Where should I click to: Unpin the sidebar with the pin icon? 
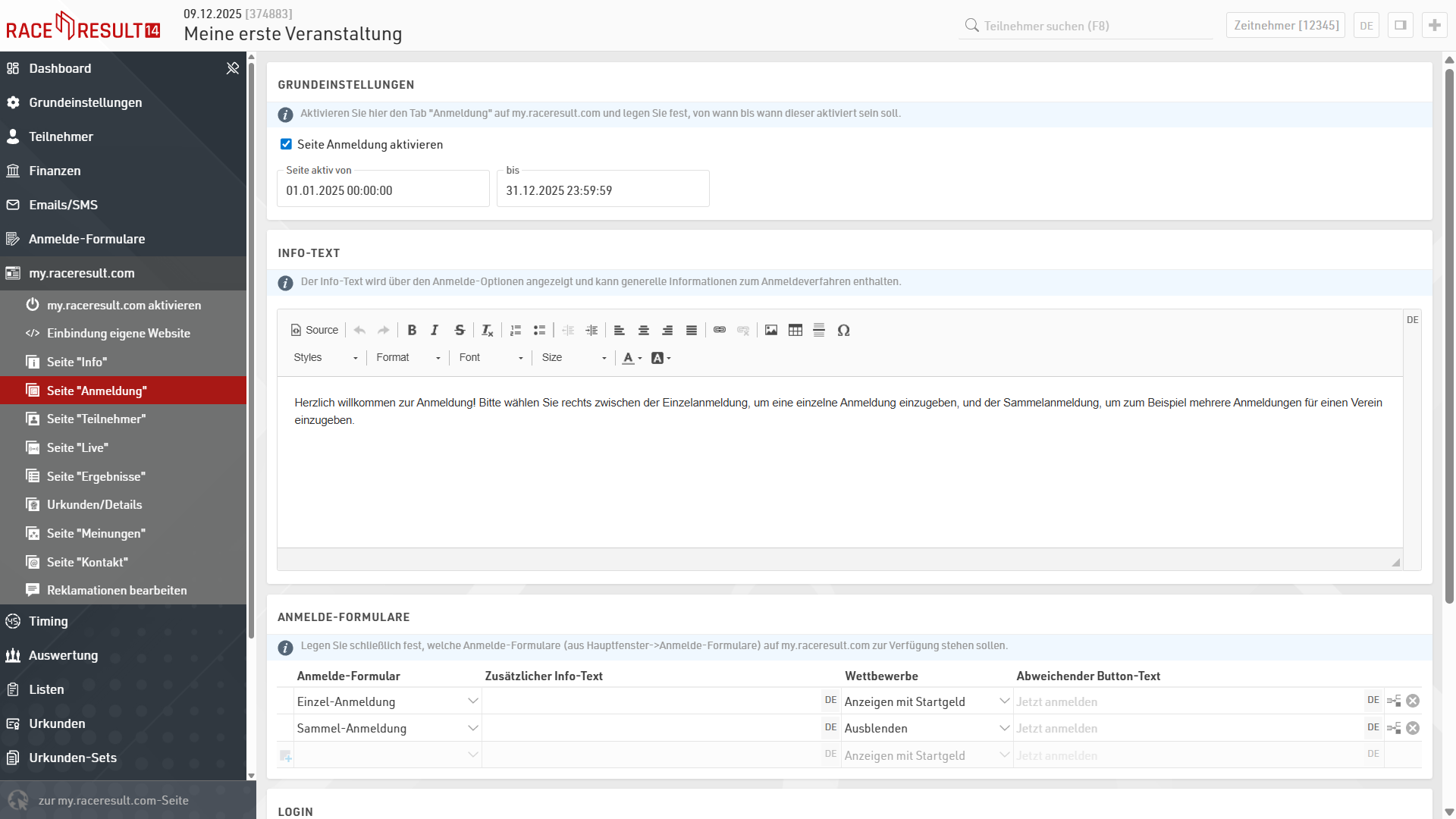233,68
